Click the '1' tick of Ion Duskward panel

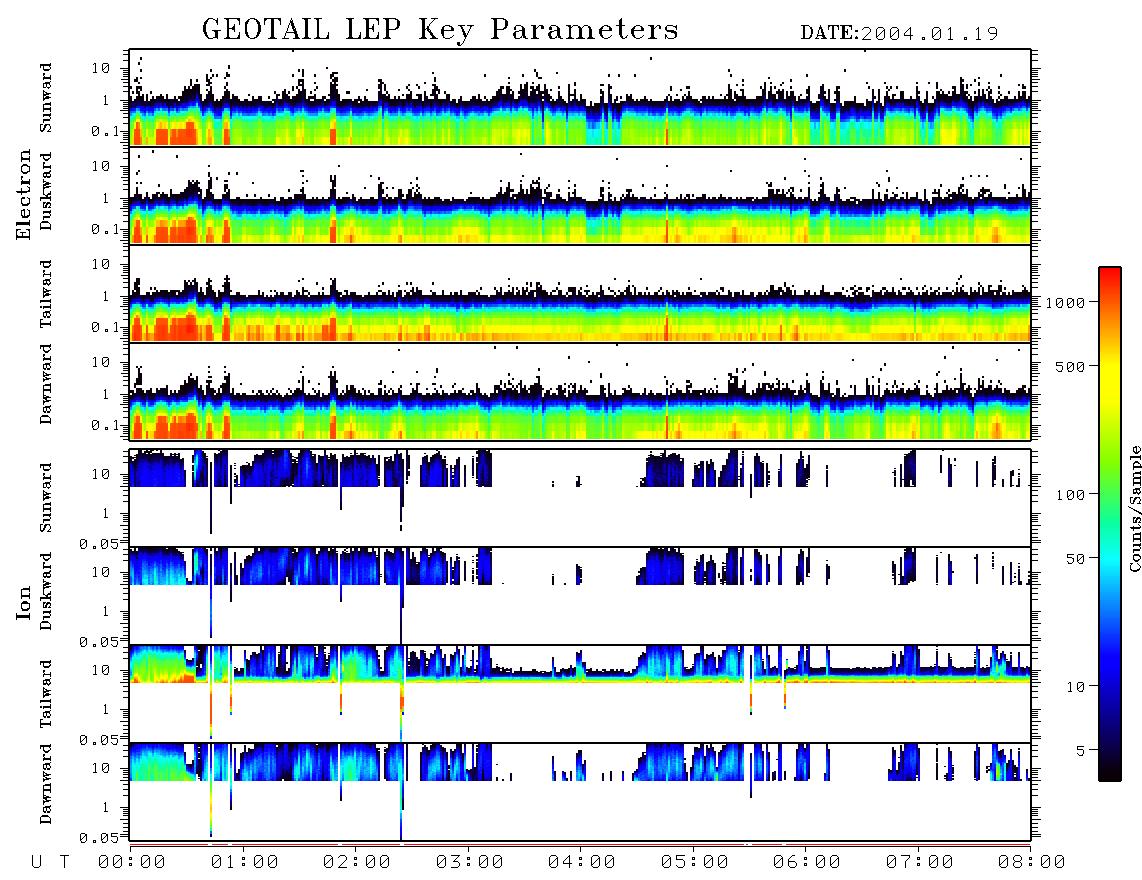pos(105,611)
